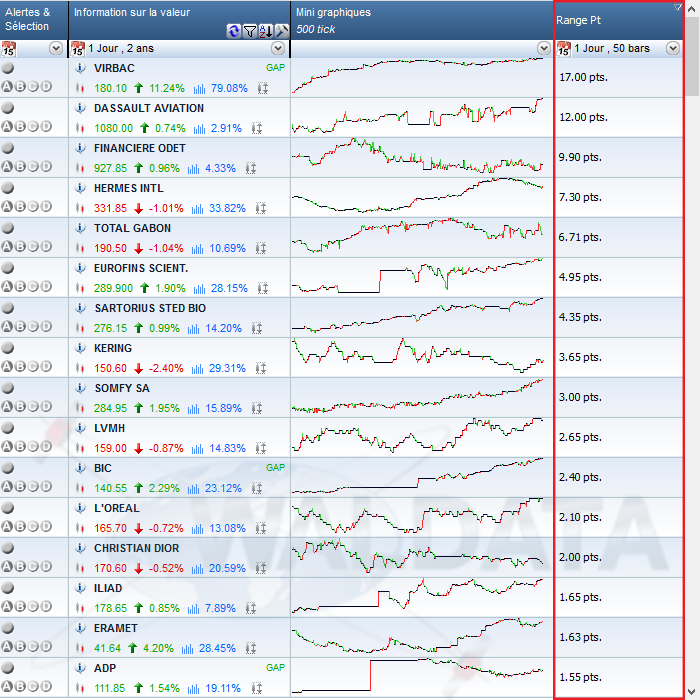The width and height of the screenshot is (700, 700).
Task: Expand the '1 Jour , 50 bars' dropdown
Action: point(673,48)
